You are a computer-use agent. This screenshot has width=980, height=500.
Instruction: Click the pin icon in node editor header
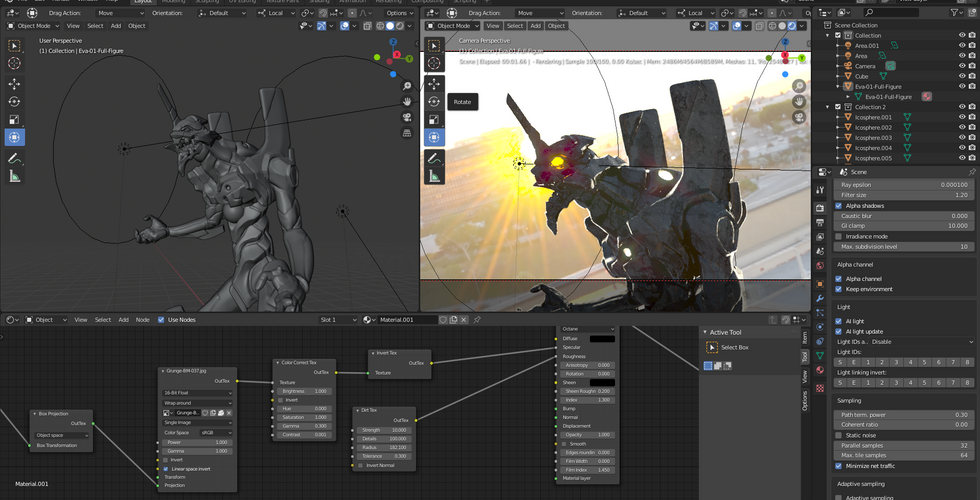477,319
